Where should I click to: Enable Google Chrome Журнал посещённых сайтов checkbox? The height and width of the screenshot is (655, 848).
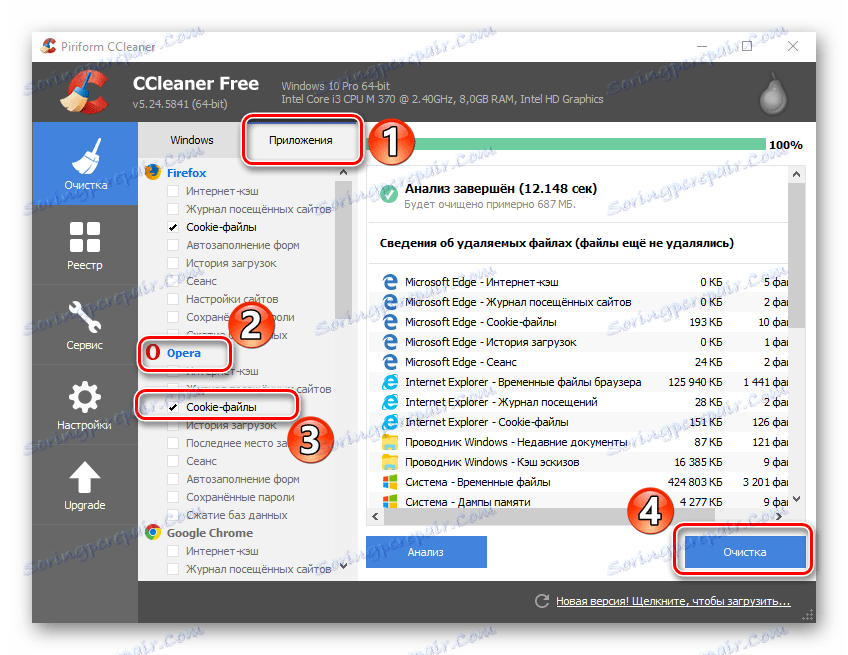tap(173, 569)
